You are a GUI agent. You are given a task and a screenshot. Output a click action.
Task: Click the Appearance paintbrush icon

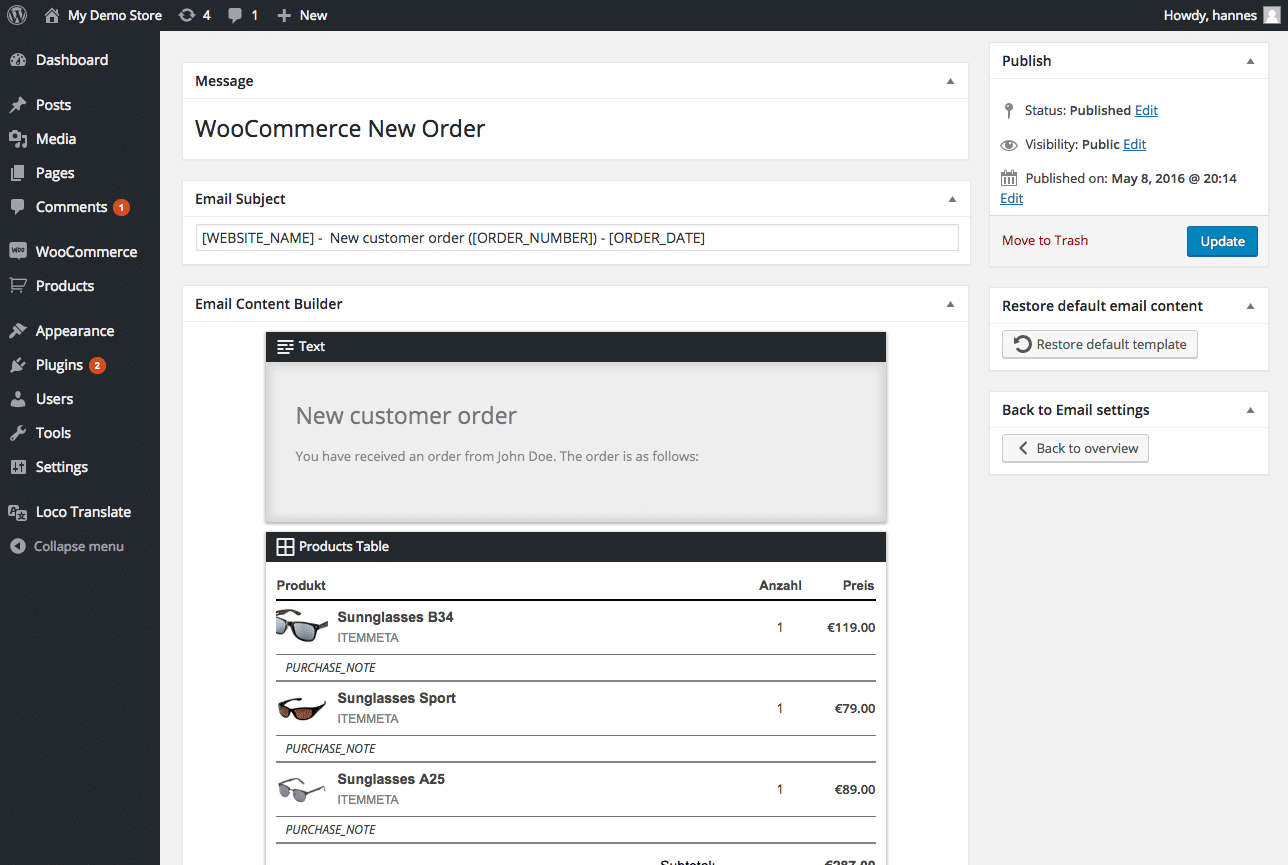[18, 331]
